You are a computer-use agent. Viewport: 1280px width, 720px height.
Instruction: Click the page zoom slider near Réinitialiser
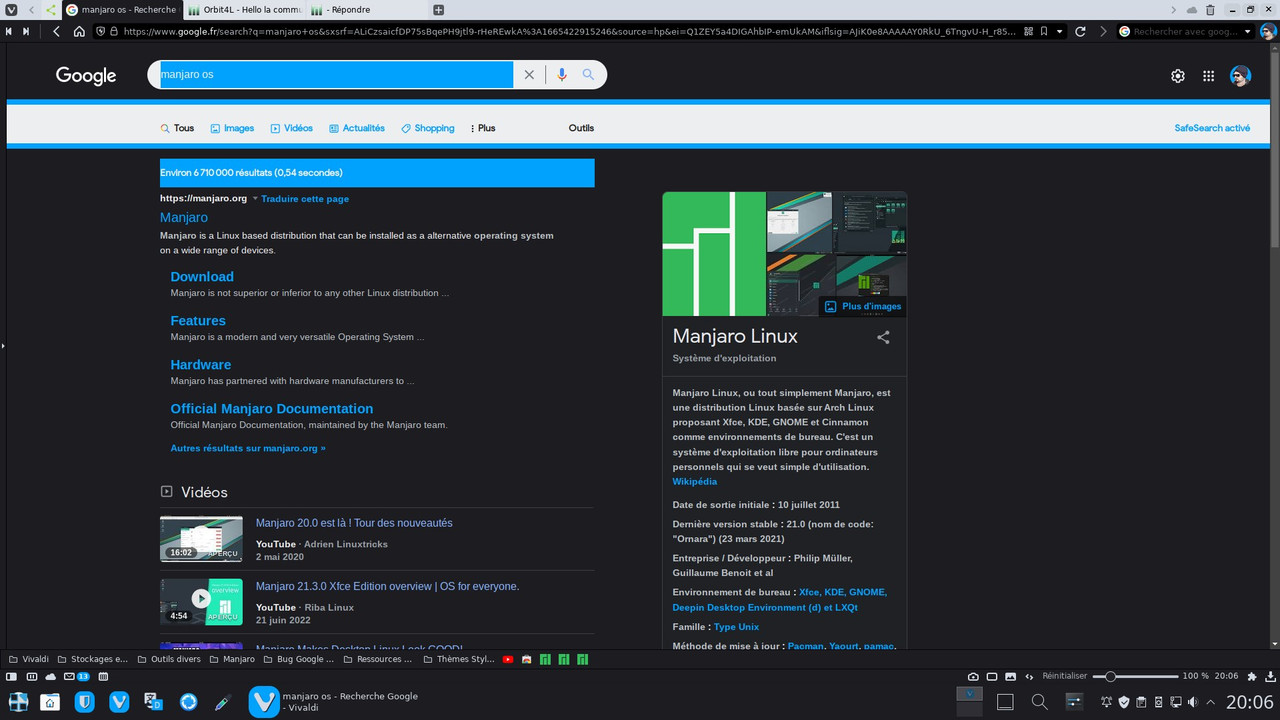(x=1112, y=676)
